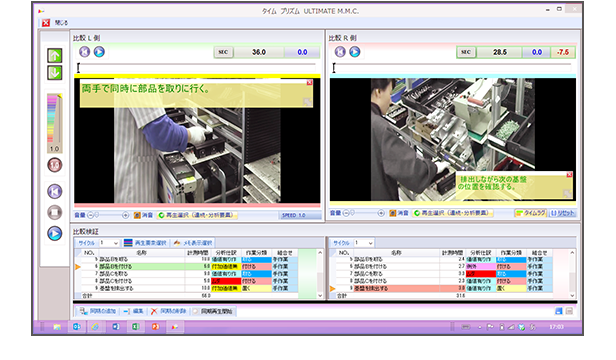The height and width of the screenshot is (360, 616).
Task: Click the -7.5 time difference value
Action: point(563,52)
